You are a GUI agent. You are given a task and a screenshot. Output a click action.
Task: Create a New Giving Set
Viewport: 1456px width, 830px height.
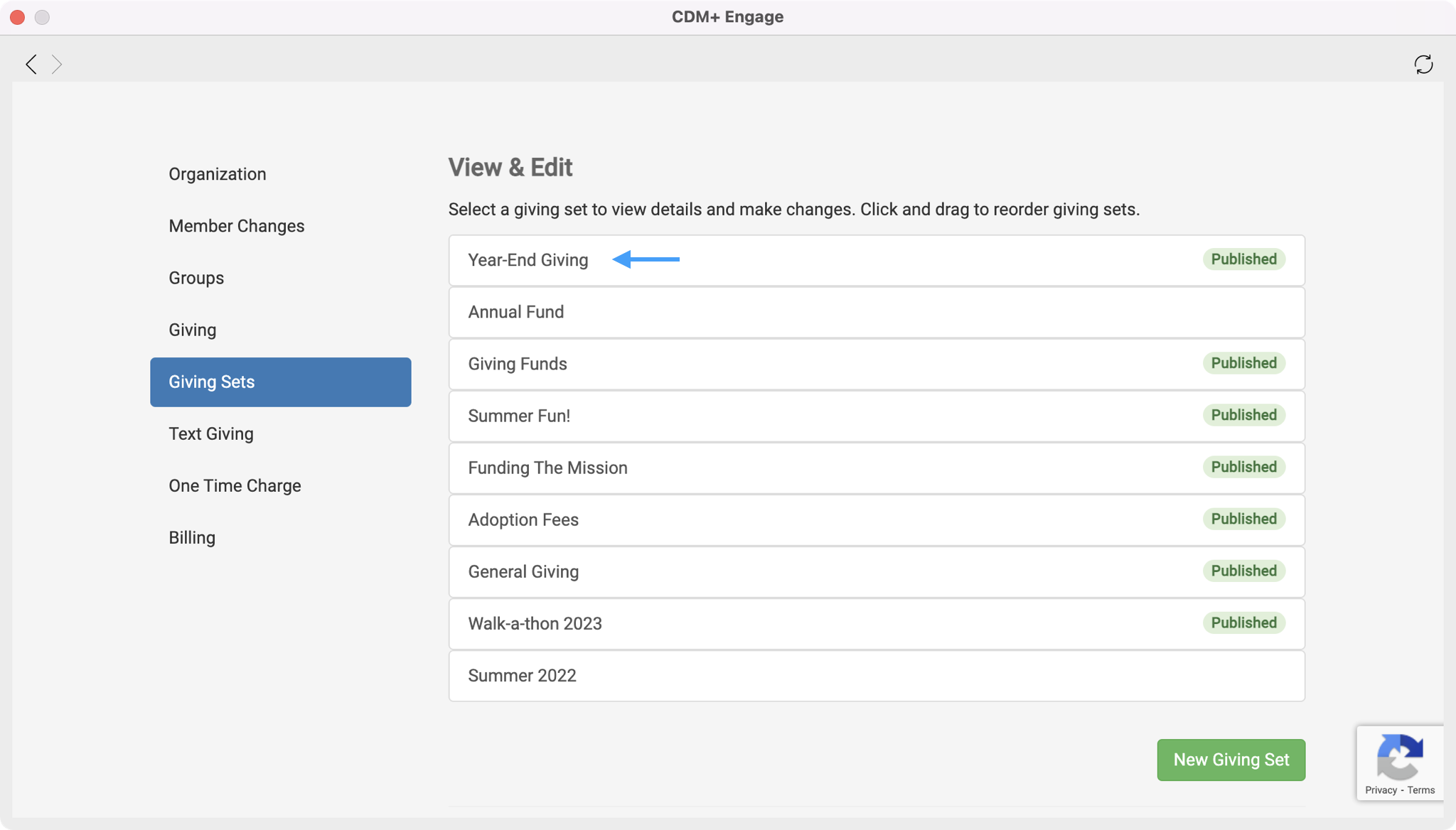1231,760
